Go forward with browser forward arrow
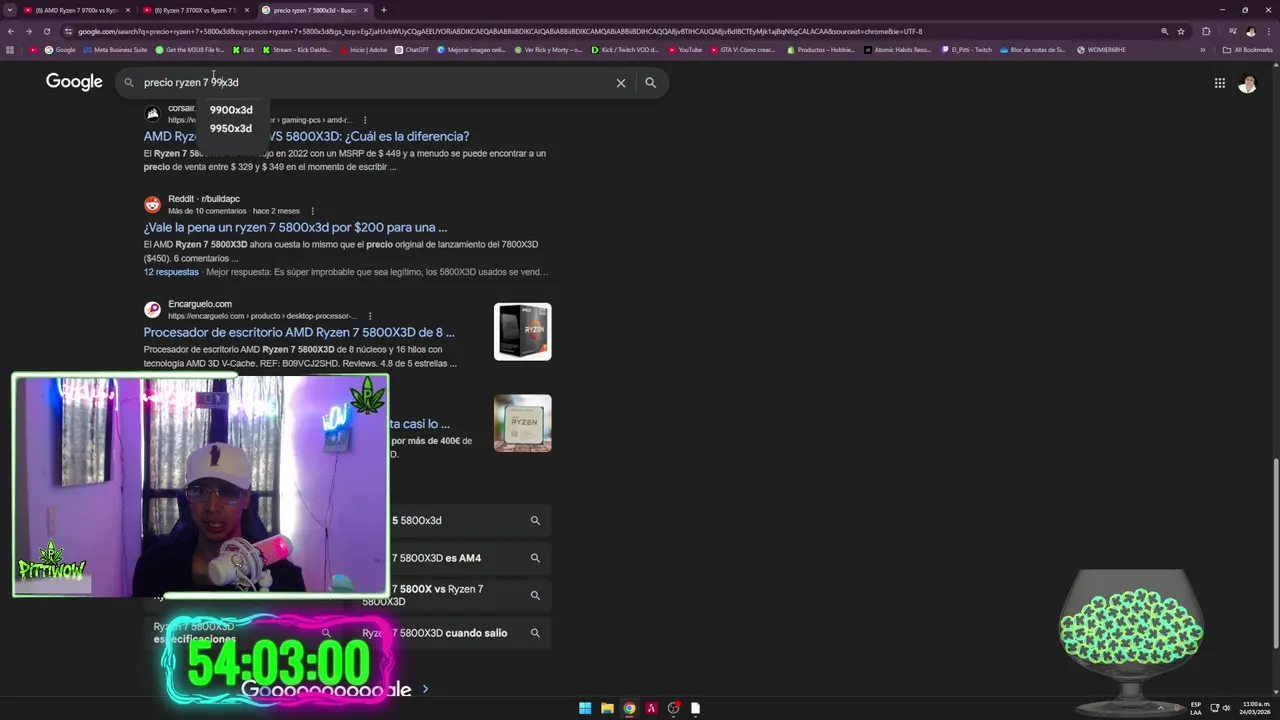The width and height of the screenshot is (1280, 720). [x=28, y=31]
